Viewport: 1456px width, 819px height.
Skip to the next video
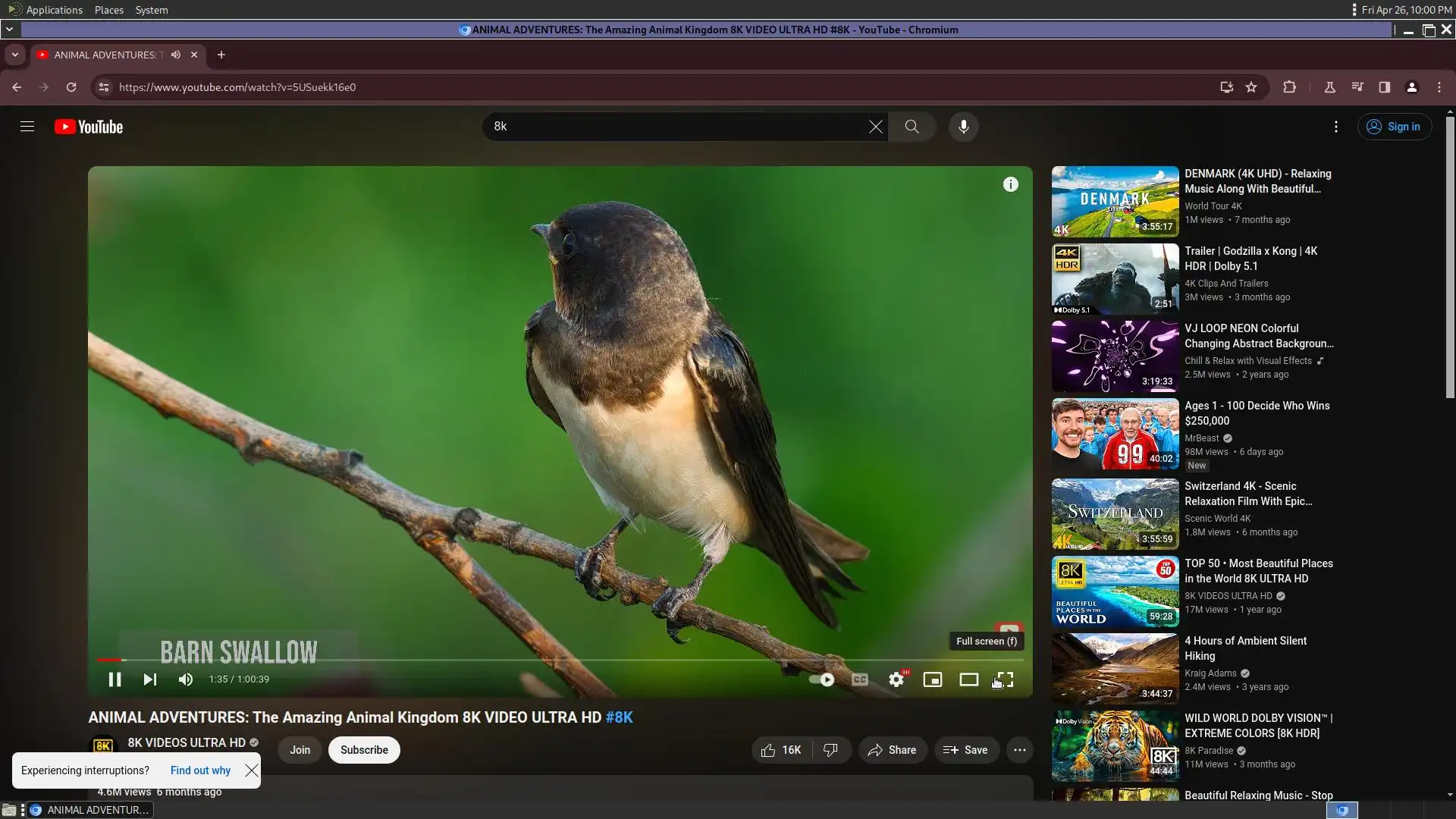(x=150, y=679)
